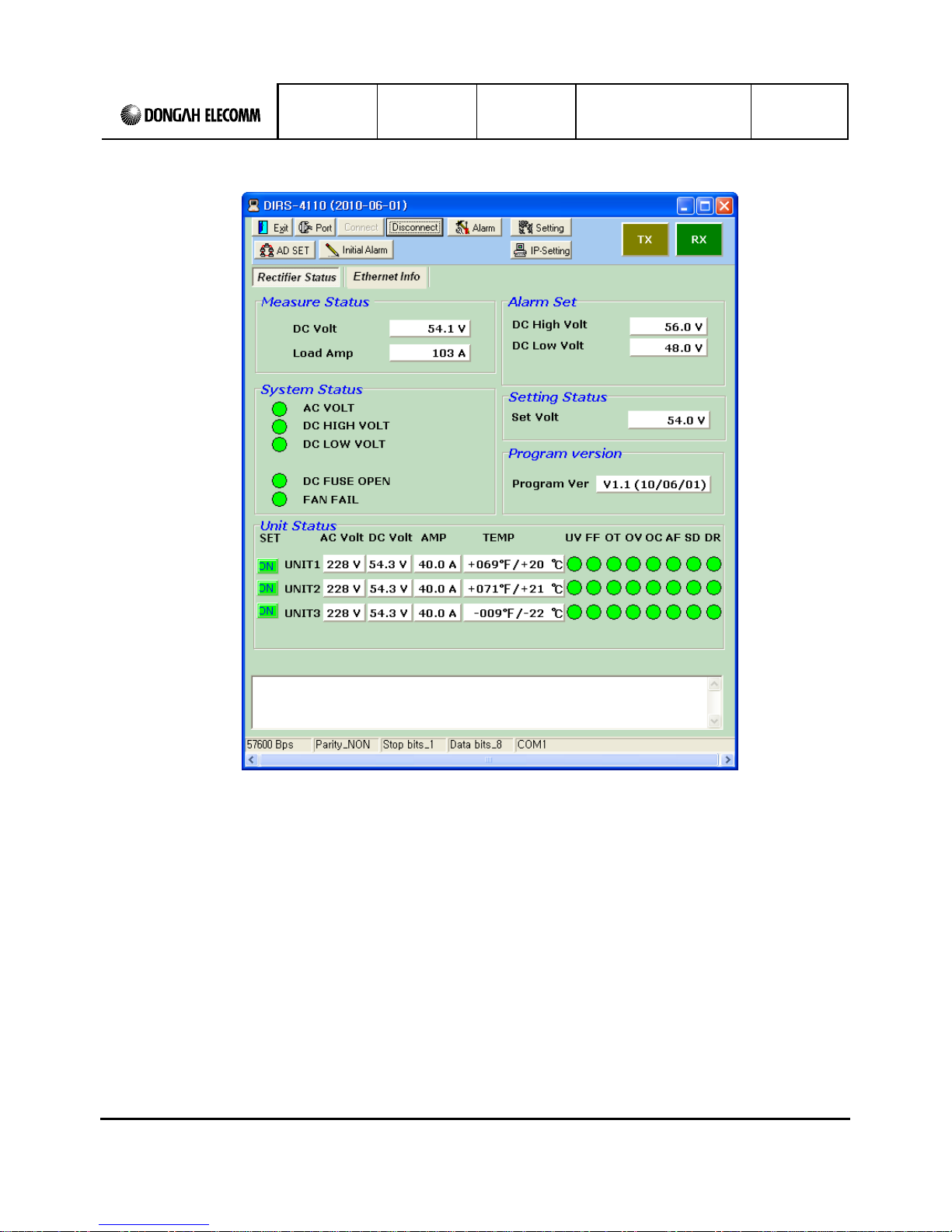Click UNIT2 OV alarm LED
This screenshot has height=1232, width=952.
point(633,588)
